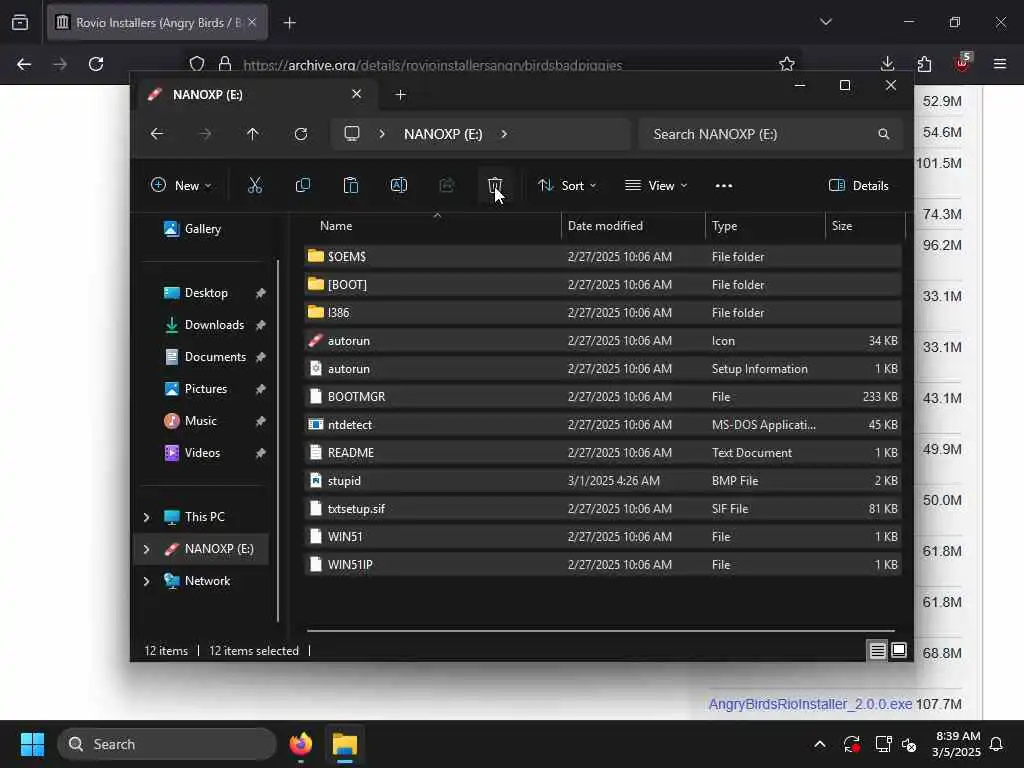Click the Firefox URL address bar

pos(493,65)
